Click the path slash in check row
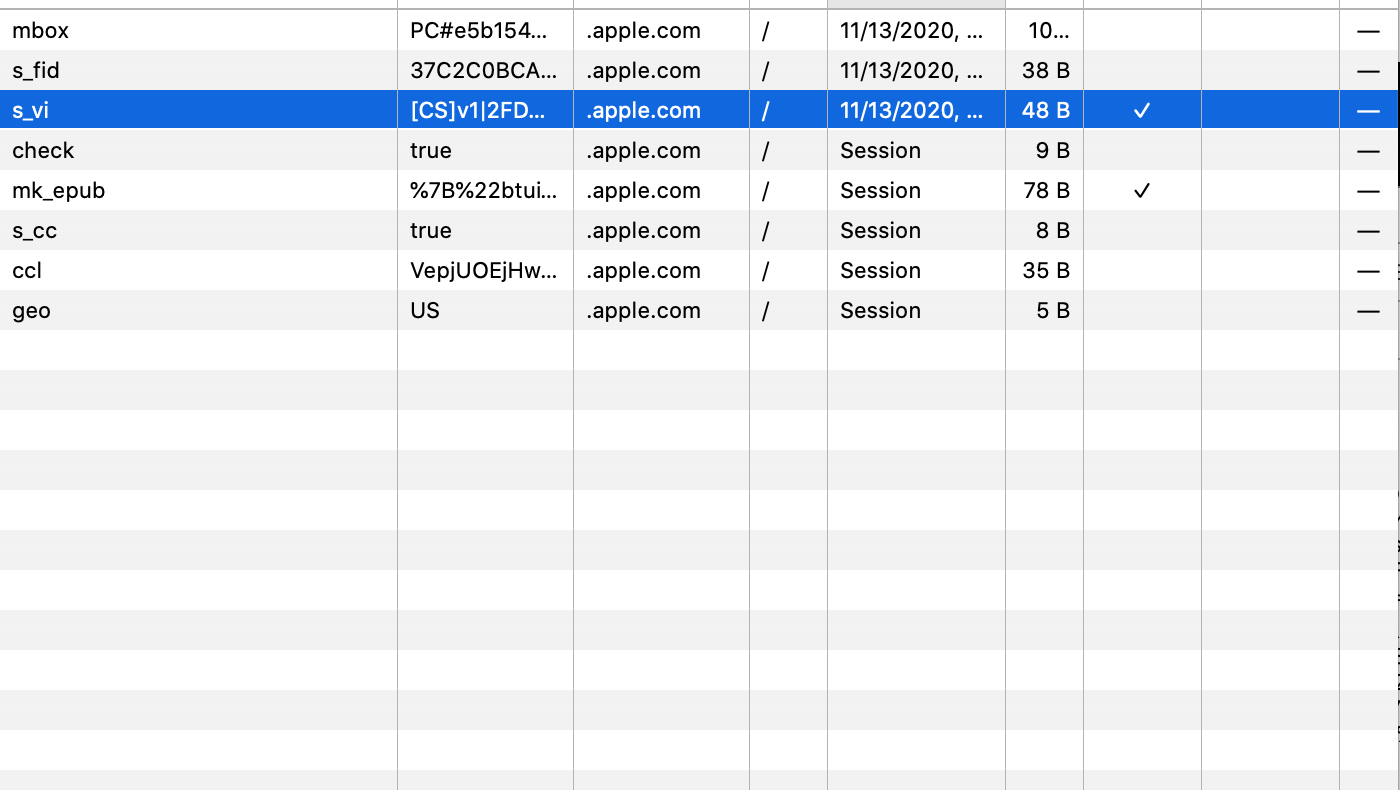 pyautogui.click(x=766, y=151)
